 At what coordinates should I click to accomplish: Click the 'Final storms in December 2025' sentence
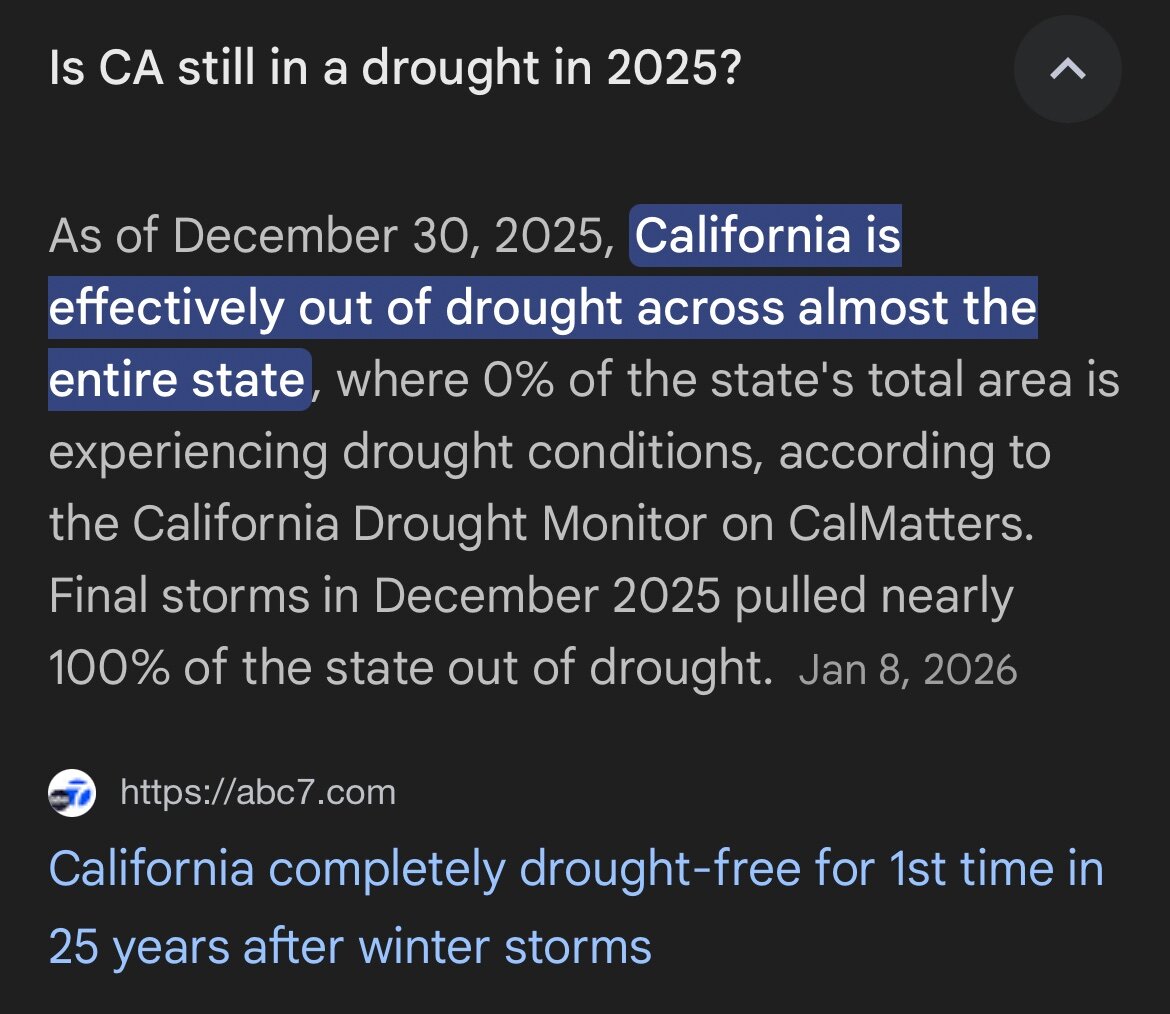[x=384, y=597]
